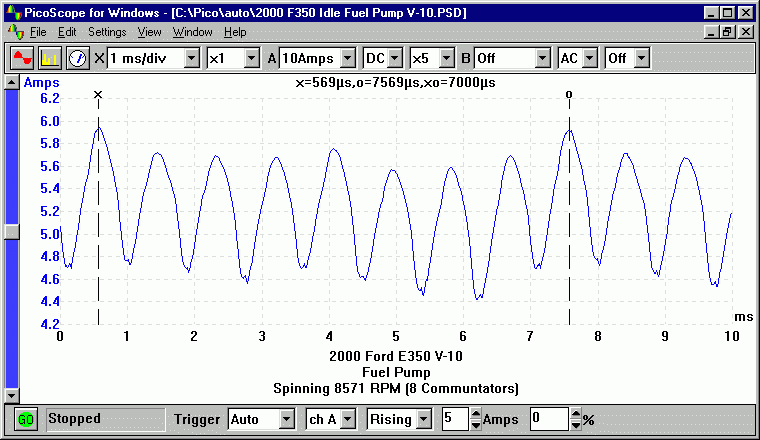Click the trigger threshold value field
The image size is (760, 440).
click(x=453, y=419)
